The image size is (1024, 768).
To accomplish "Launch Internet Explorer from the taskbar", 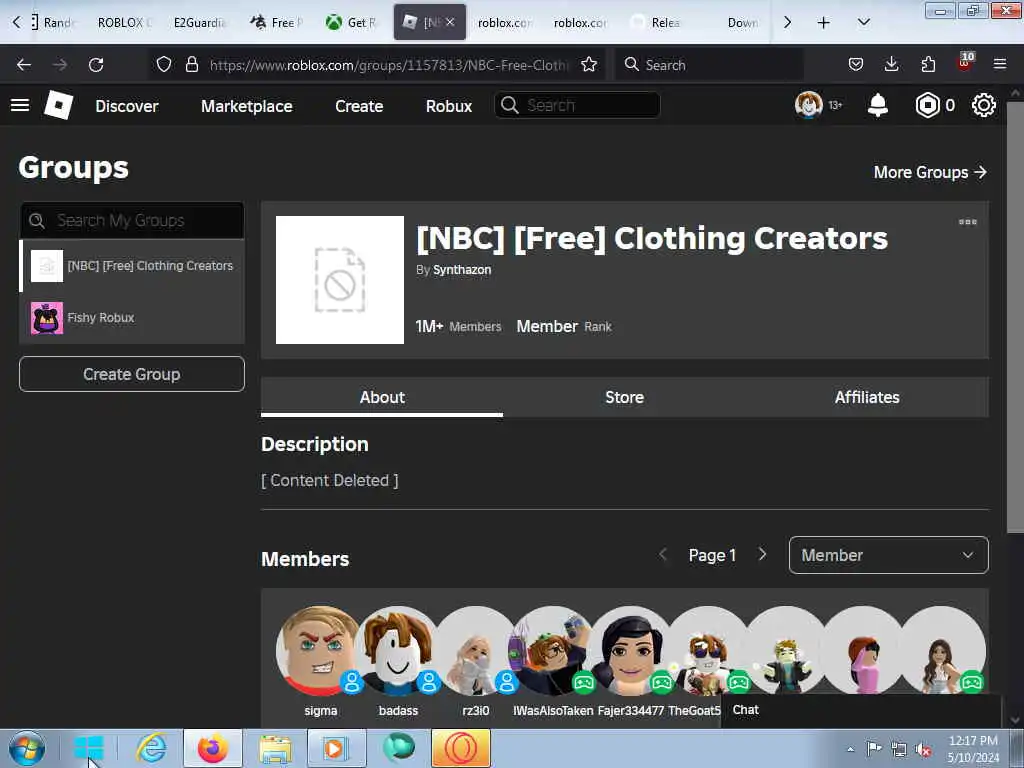I will point(151,748).
